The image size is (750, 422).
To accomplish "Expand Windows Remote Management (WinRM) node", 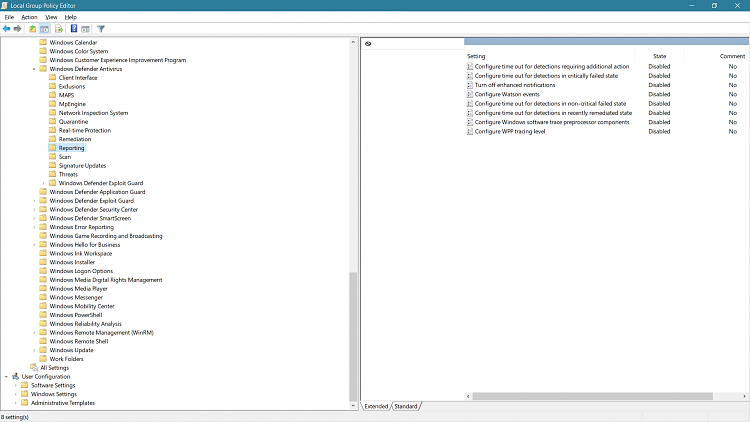I will coord(34,333).
